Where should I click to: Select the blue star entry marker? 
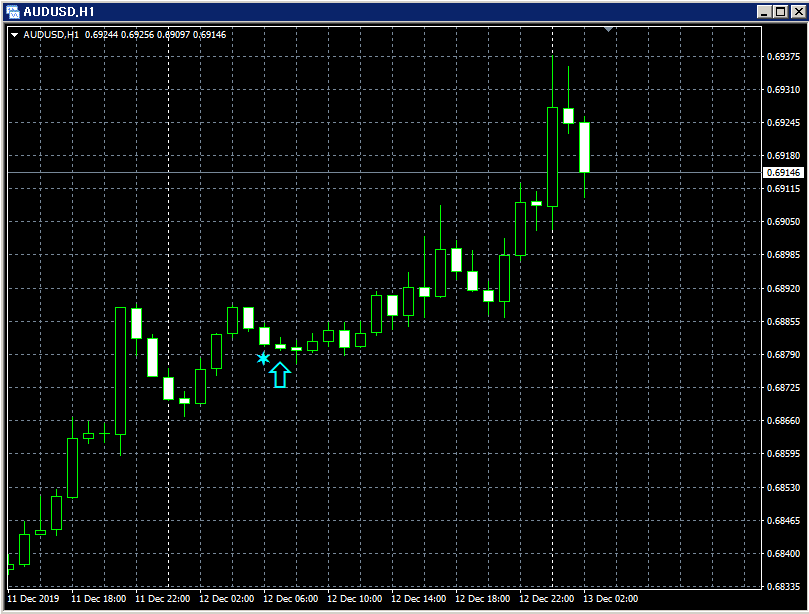(262, 358)
